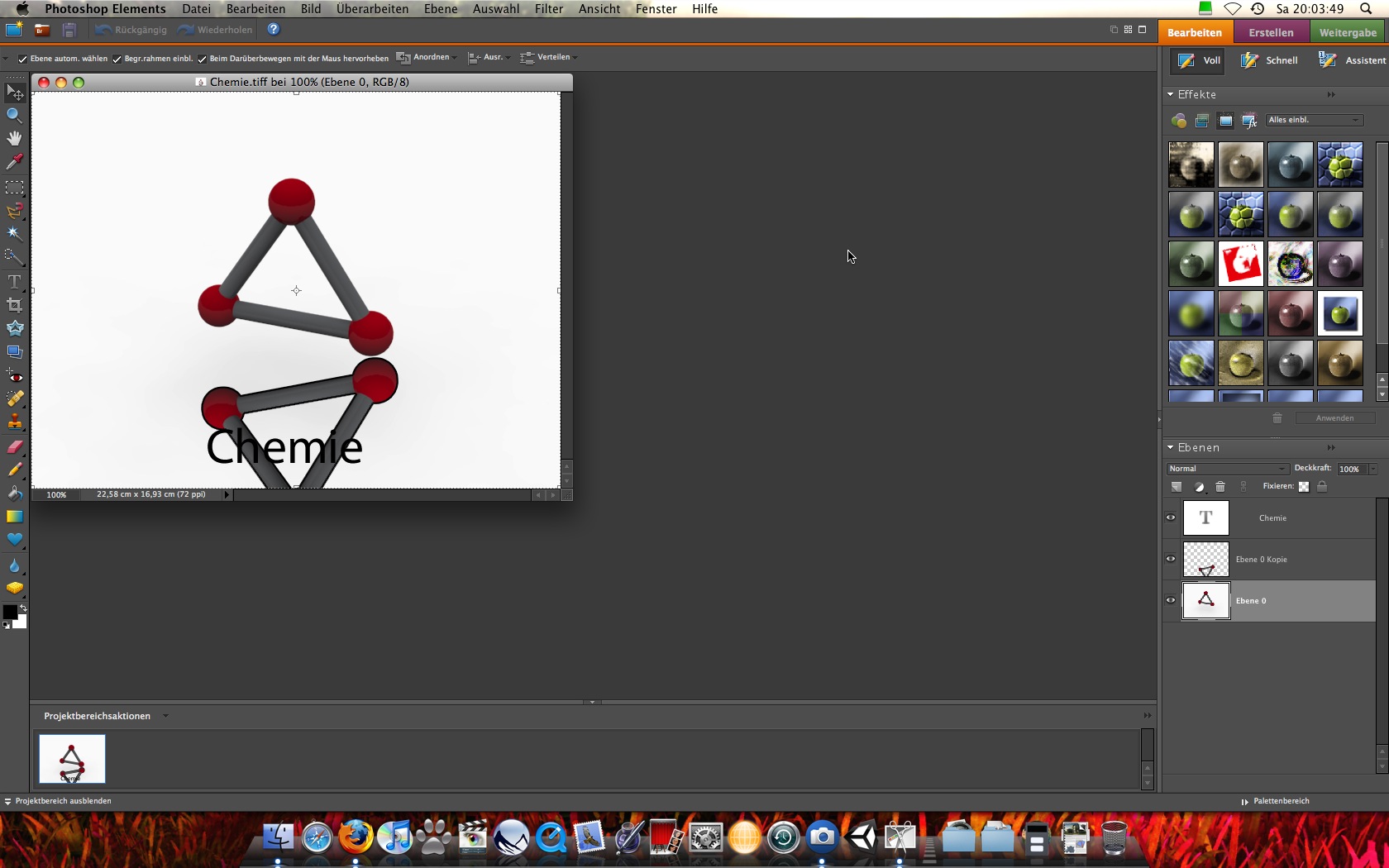This screenshot has height=868, width=1389.
Task: Hide the 'Ebene 0' layer
Action: (x=1171, y=601)
